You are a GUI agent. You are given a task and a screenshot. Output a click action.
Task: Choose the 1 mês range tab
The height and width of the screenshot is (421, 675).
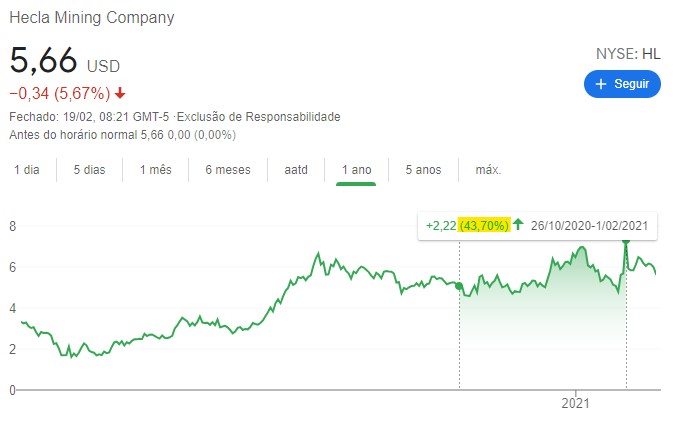pyautogui.click(x=155, y=170)
